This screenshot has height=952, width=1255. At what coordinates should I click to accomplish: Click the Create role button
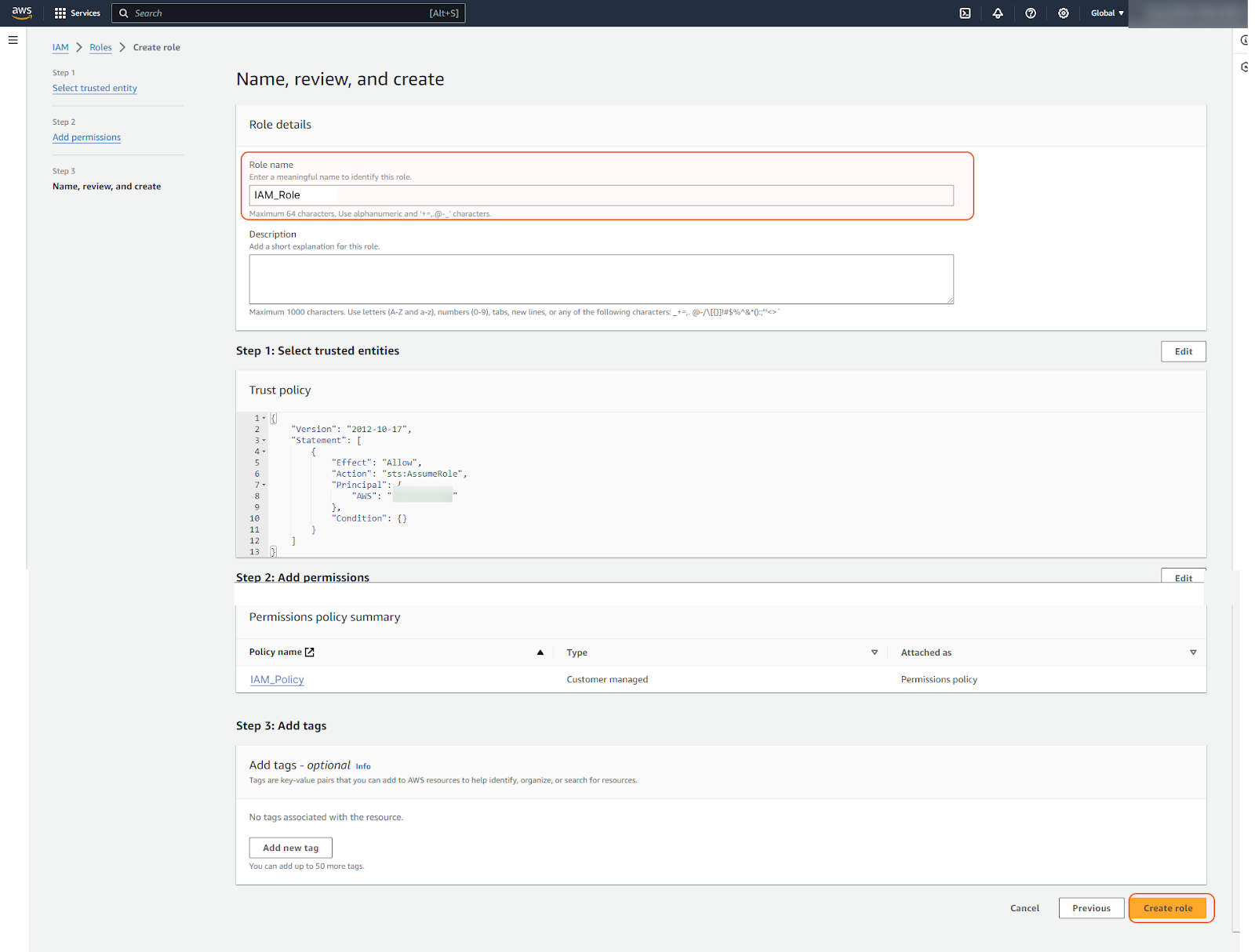(x=1167, y=908)
